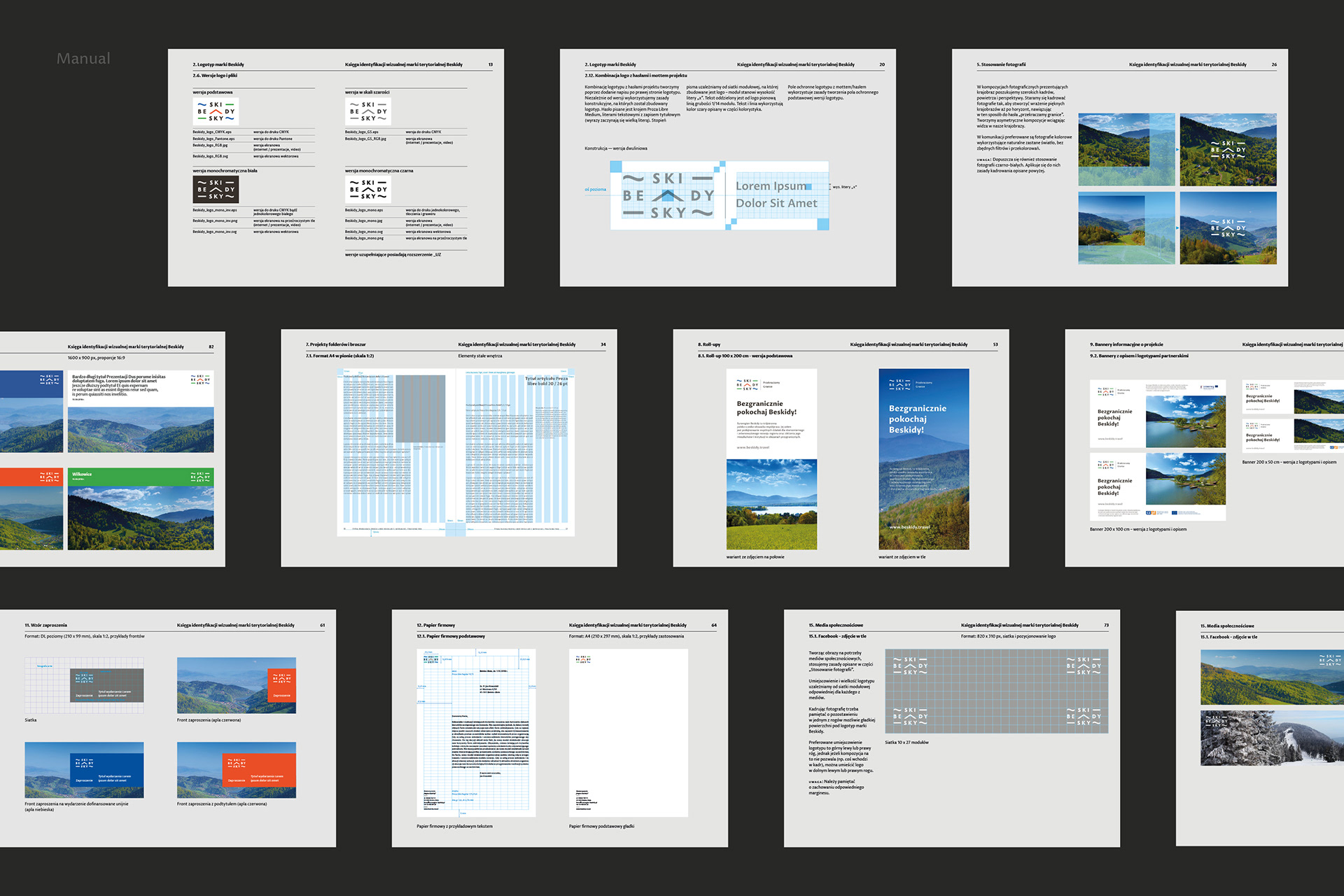Click the "Lorem Ipsum Dolor Sit Amet" motto sample
The width and height of the screenshot is (1344, 896).
(776, 195)
